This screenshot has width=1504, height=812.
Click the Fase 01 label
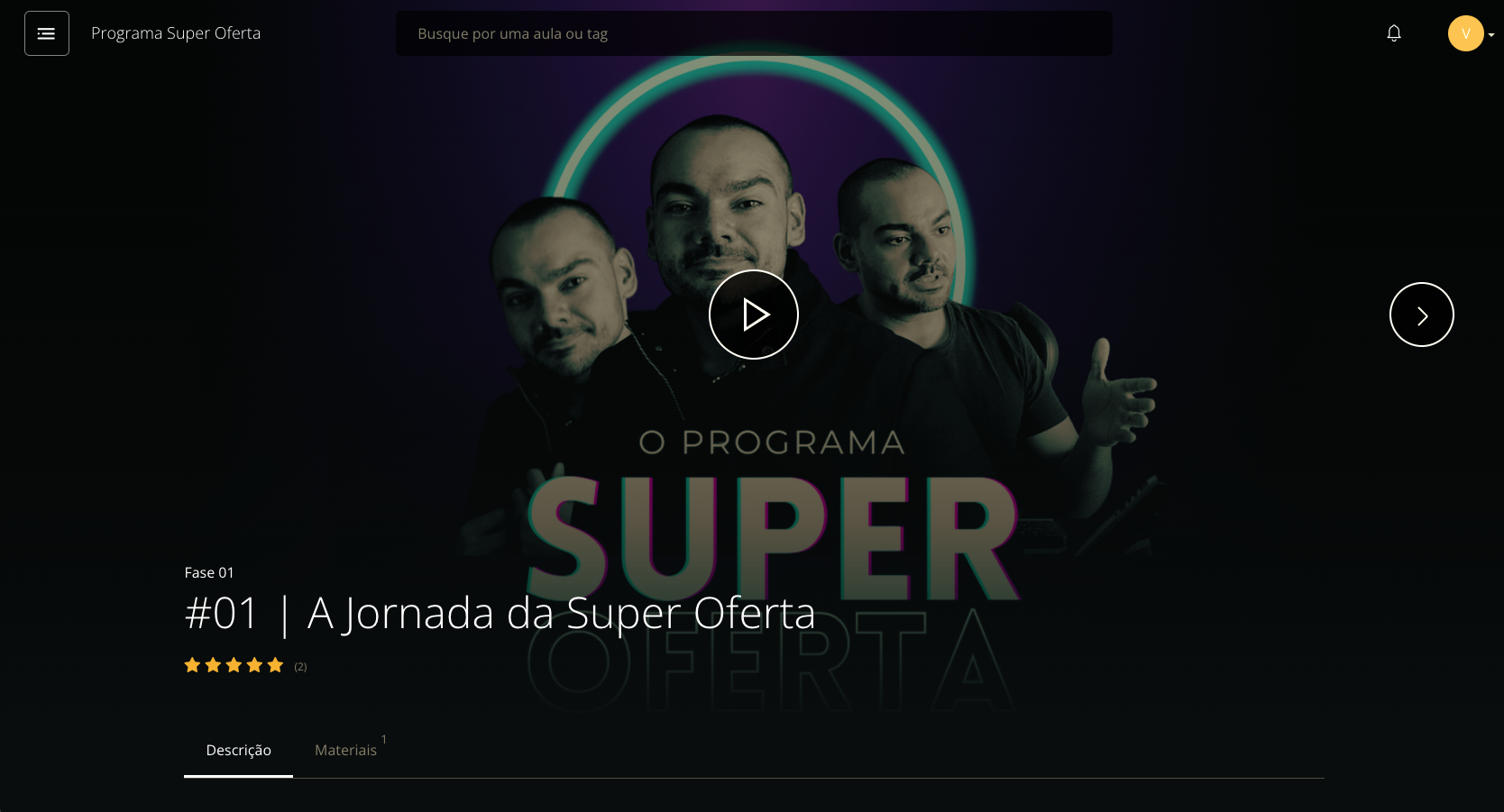[x=209, y=572]
